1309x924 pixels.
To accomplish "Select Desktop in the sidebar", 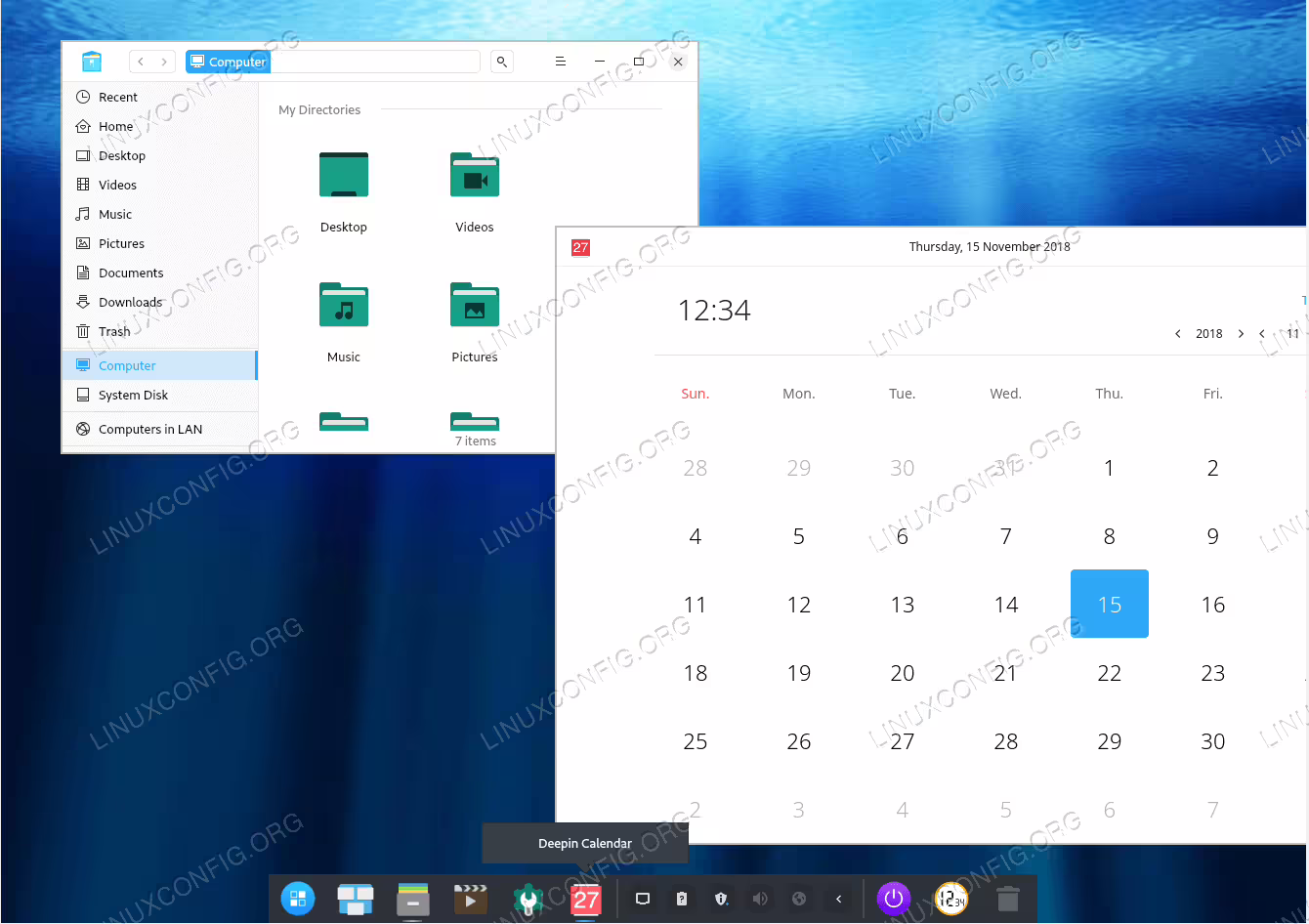I will [159, 155].
